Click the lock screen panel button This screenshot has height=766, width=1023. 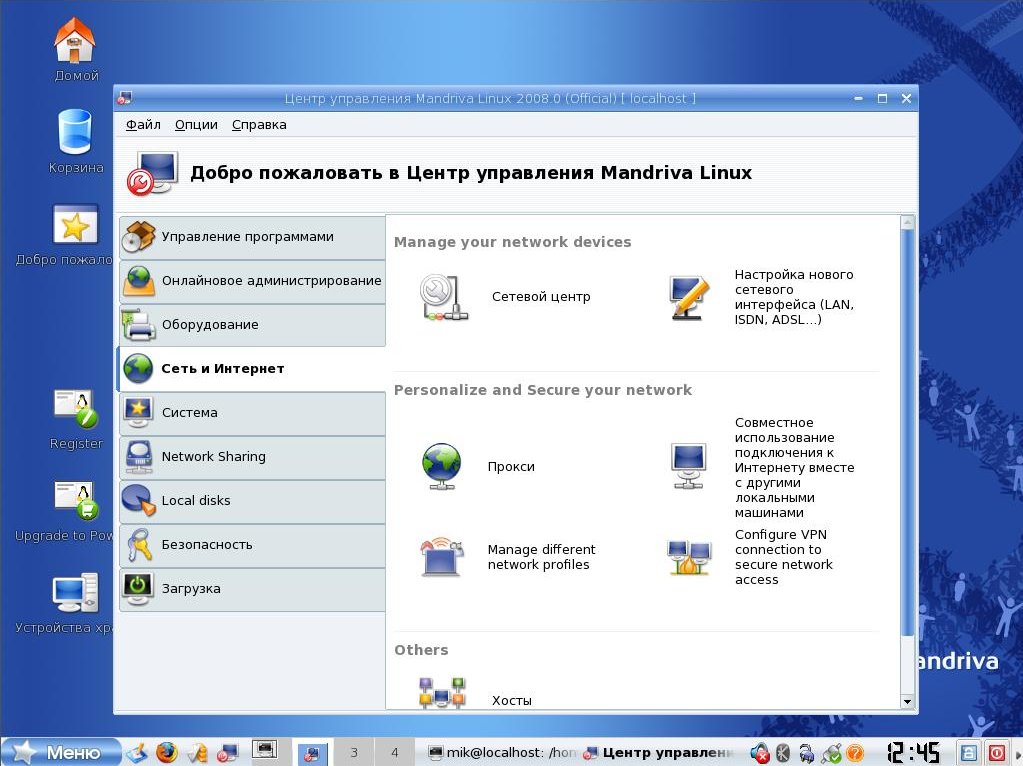coord(969,753)
